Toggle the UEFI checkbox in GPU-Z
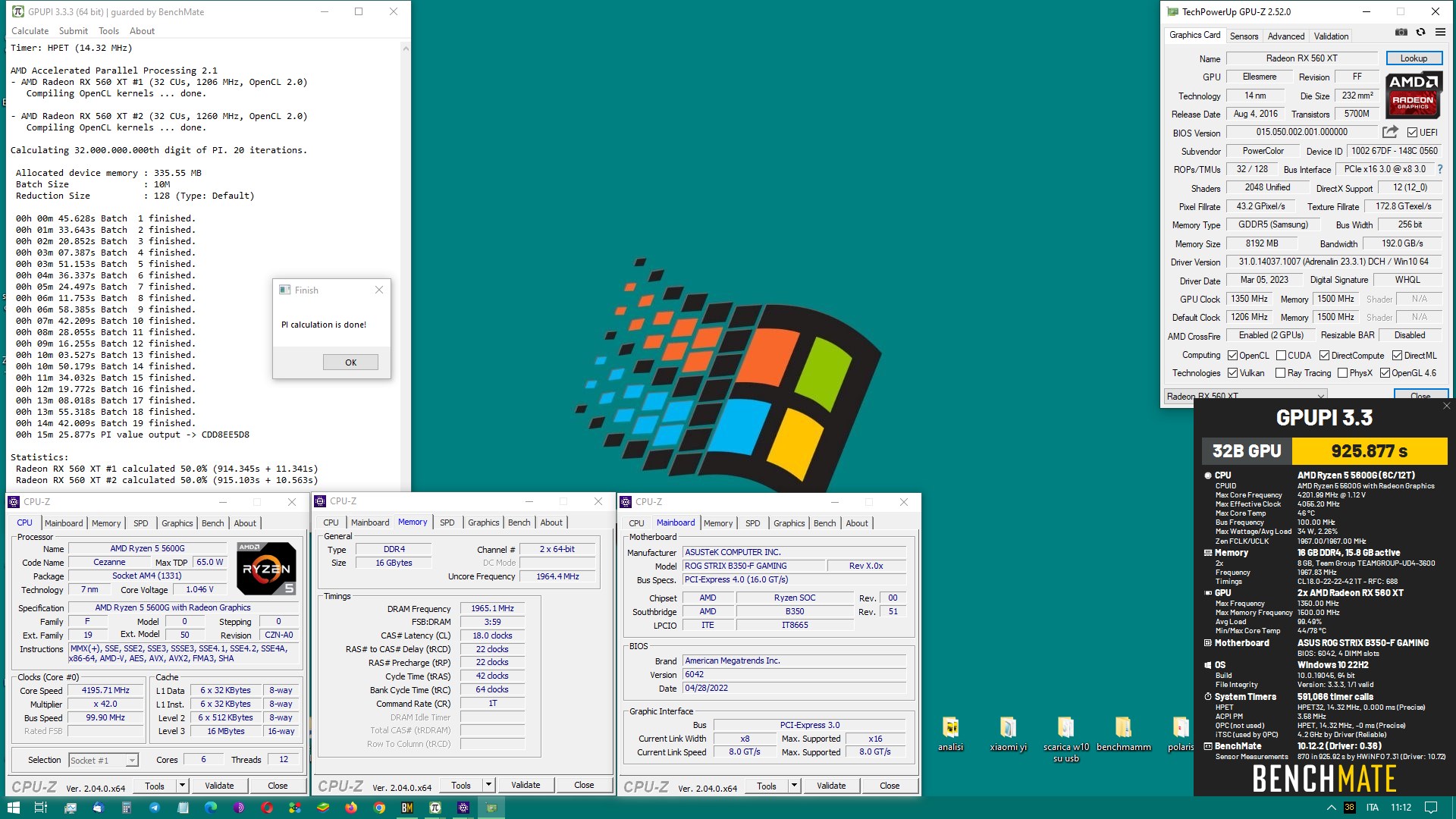 [1412, 133]
